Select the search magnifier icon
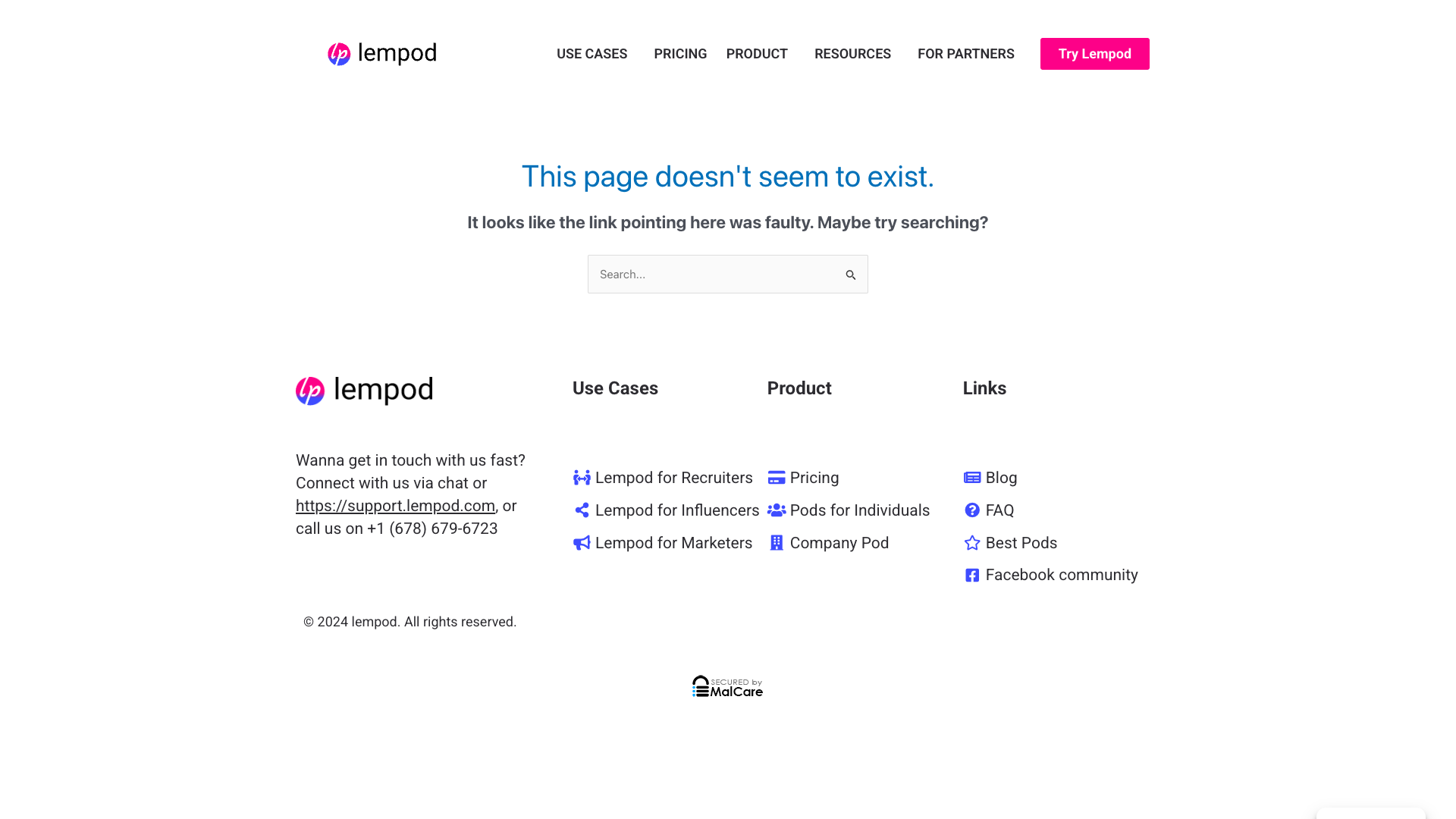Viewport: 1456px width, 819px height. pyautogui.click(x=851, y=274)
